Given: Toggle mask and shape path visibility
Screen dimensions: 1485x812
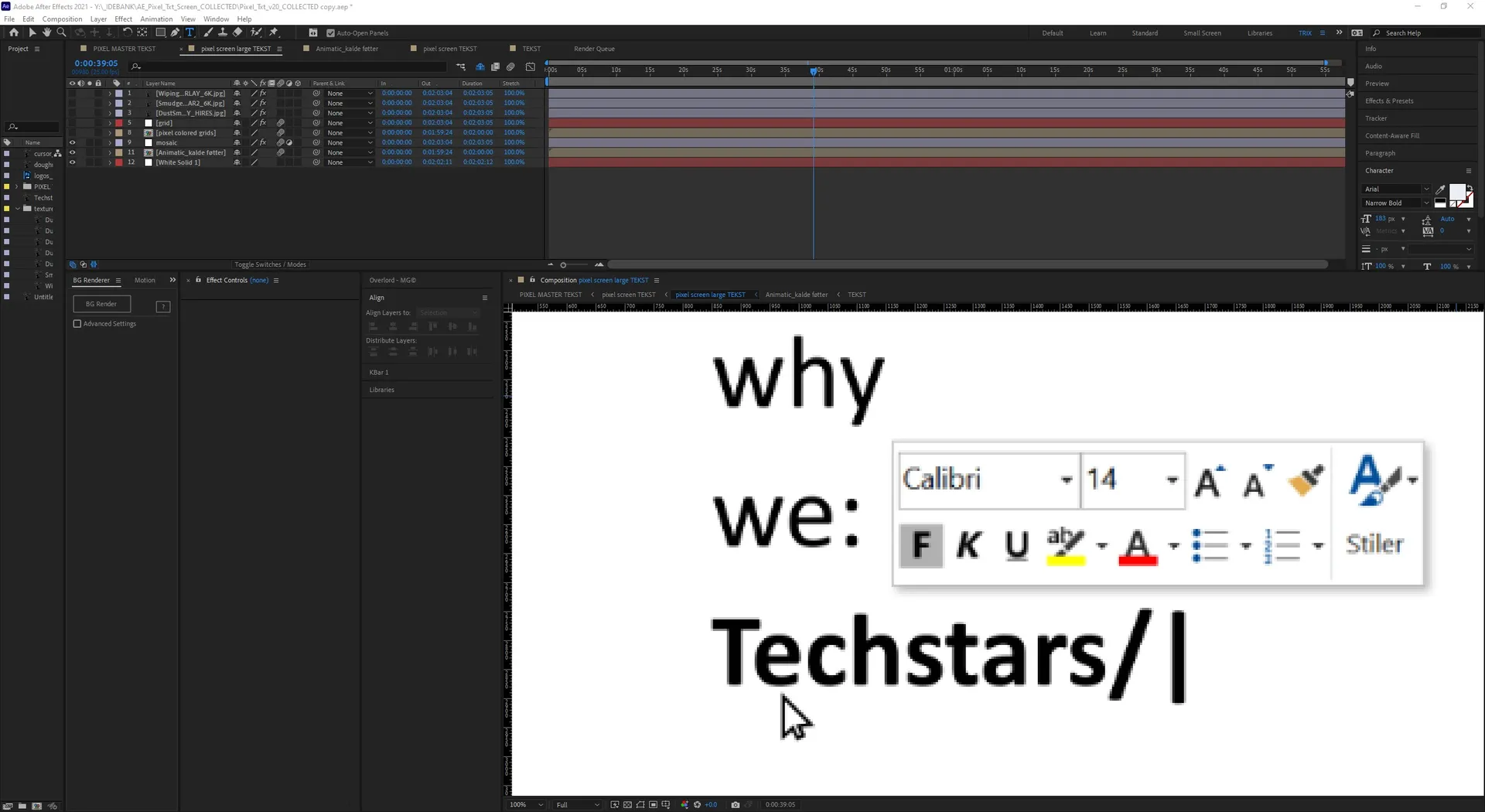Looking at the screenshot, I should (640, 804).
